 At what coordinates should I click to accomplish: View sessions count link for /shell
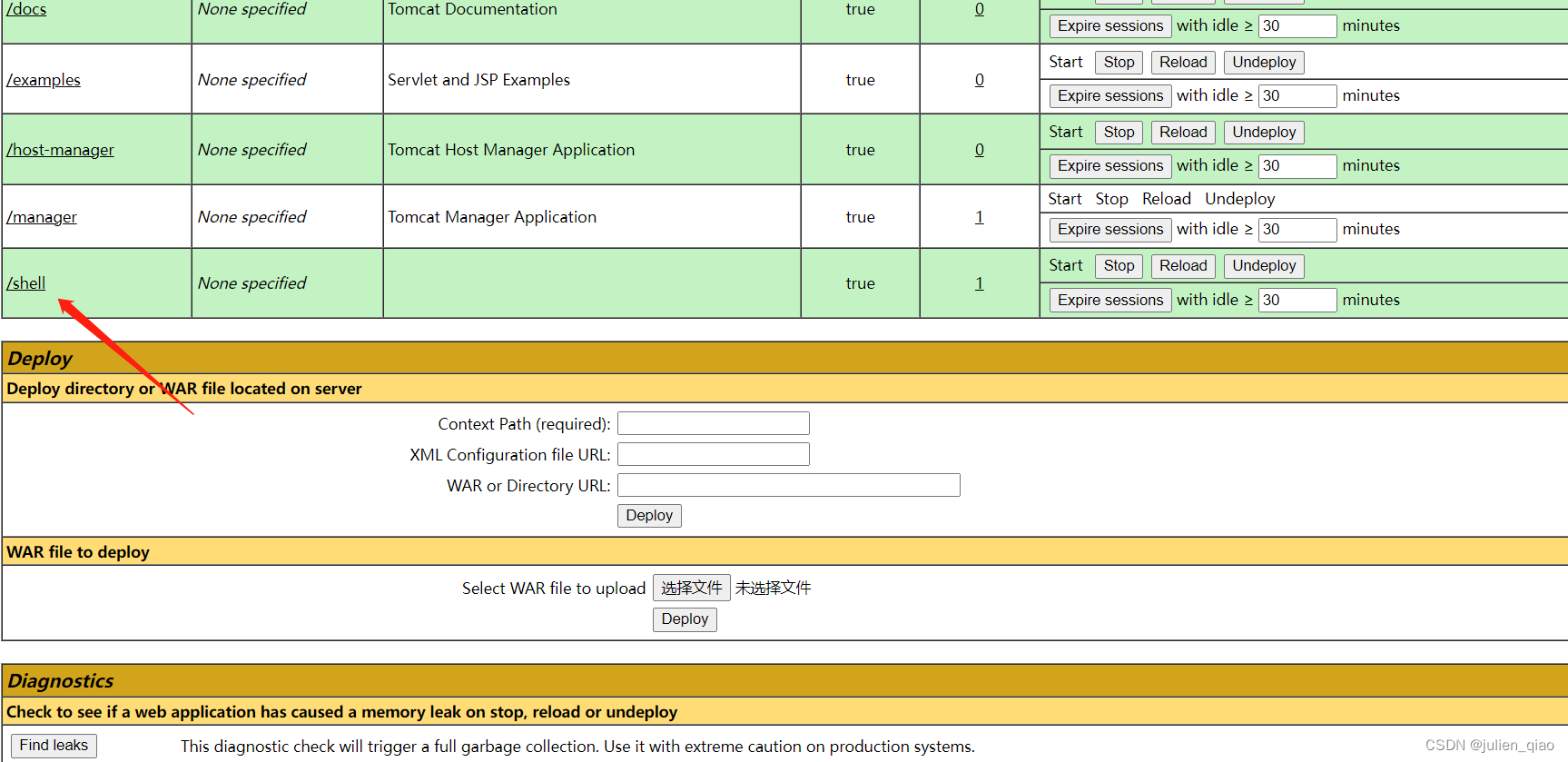coord(980,283)
